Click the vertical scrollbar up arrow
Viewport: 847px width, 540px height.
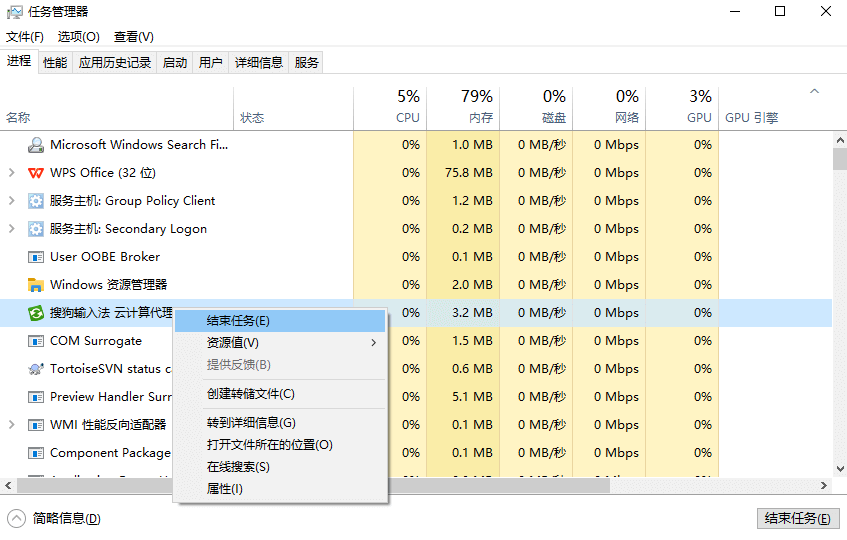[840, 140]
